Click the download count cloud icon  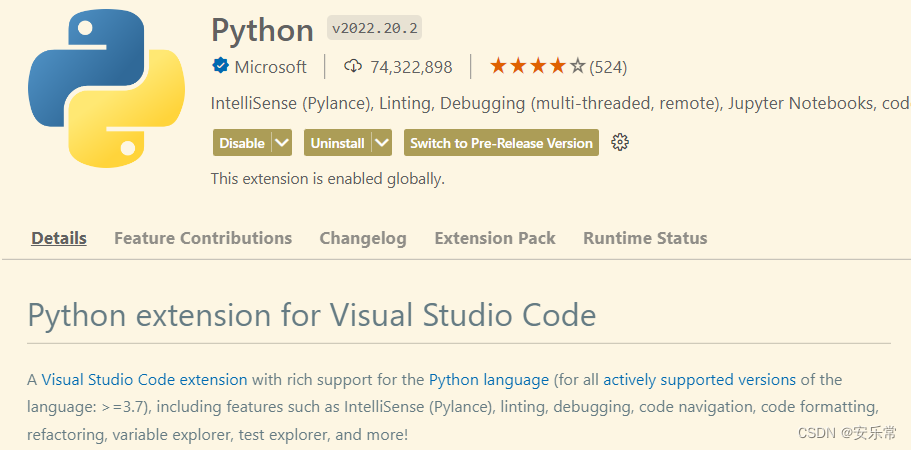click(x=352, y=67)
